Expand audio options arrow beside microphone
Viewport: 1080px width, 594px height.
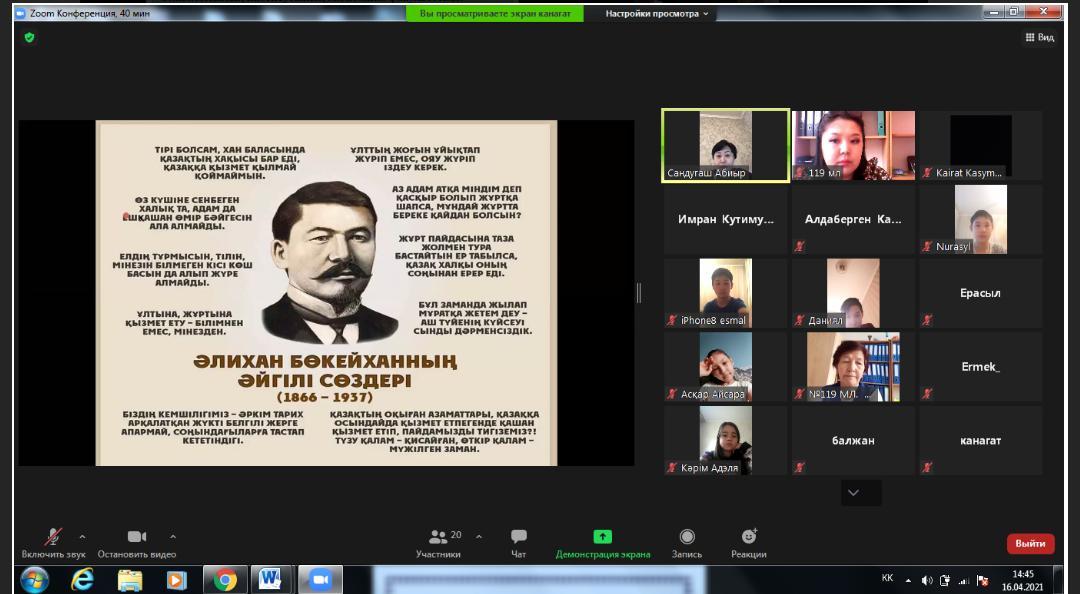(x=82, y=537)
